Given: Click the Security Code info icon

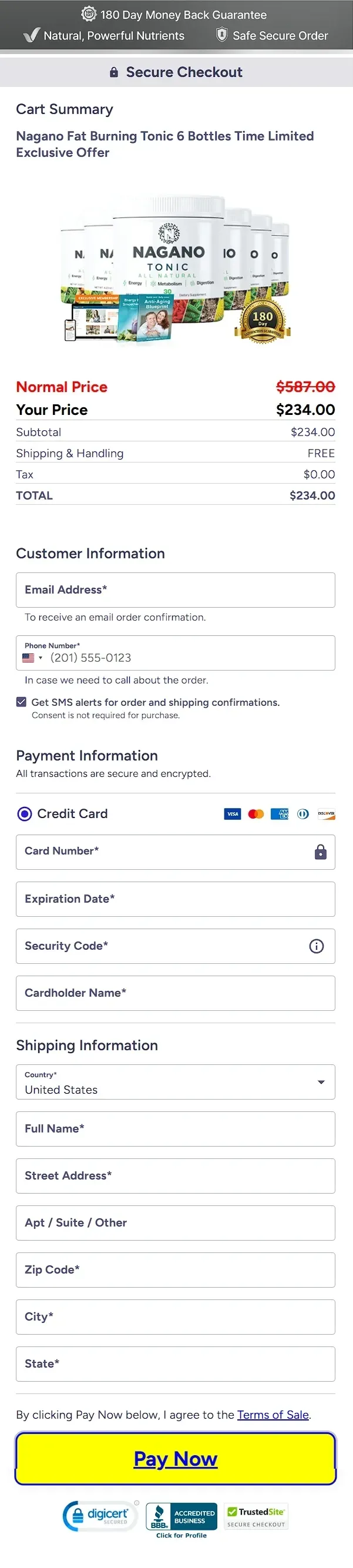Looking at the screenshot, I should pyautogui.click(x=317, y=945).
